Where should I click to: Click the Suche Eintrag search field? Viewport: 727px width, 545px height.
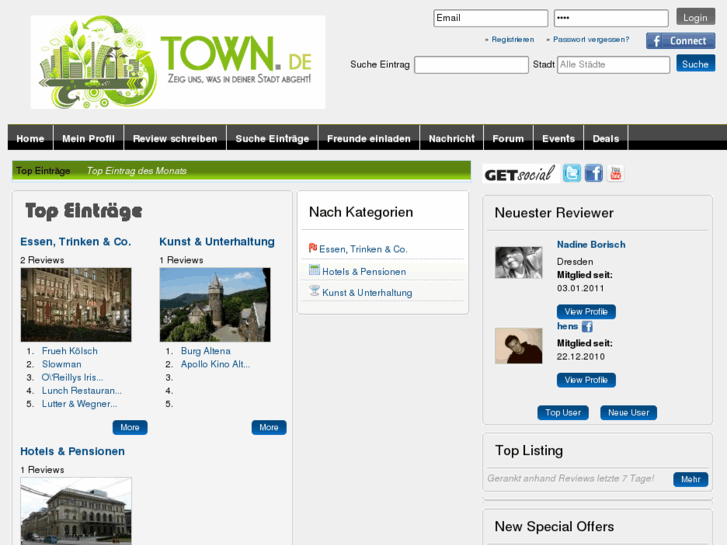click(471, 65)
